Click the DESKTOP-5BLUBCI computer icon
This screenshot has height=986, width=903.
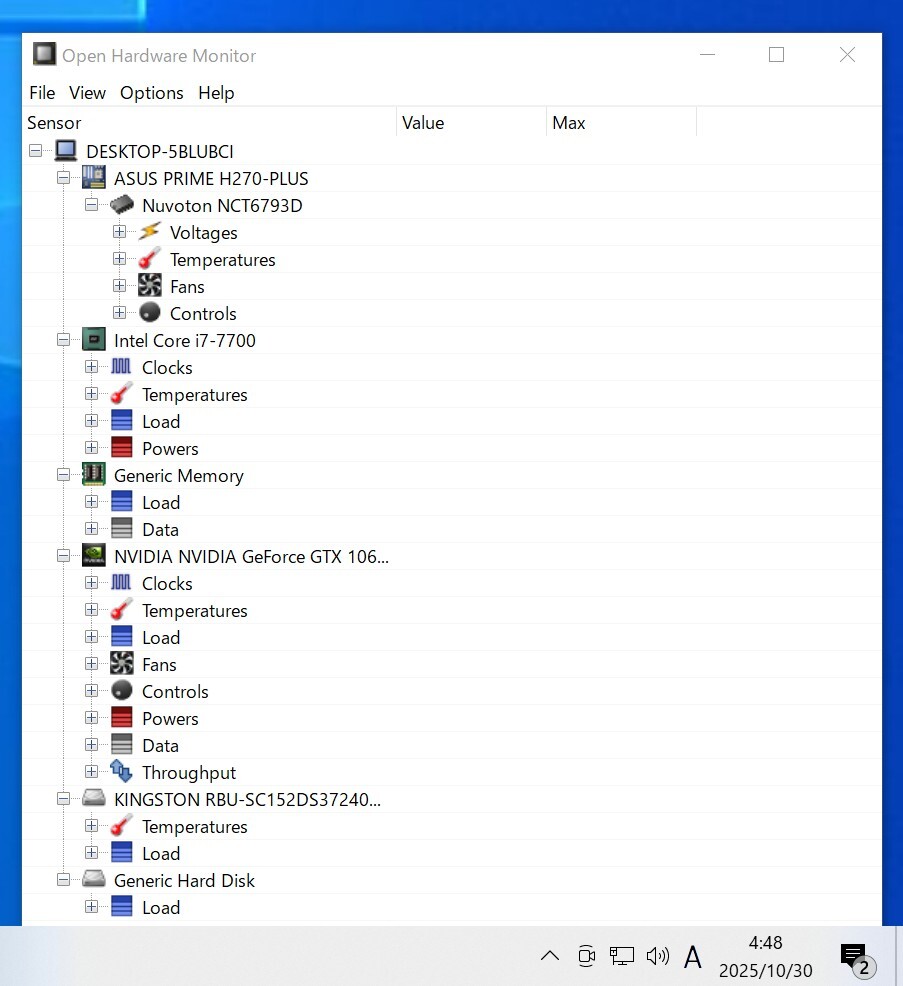(65, 151)
